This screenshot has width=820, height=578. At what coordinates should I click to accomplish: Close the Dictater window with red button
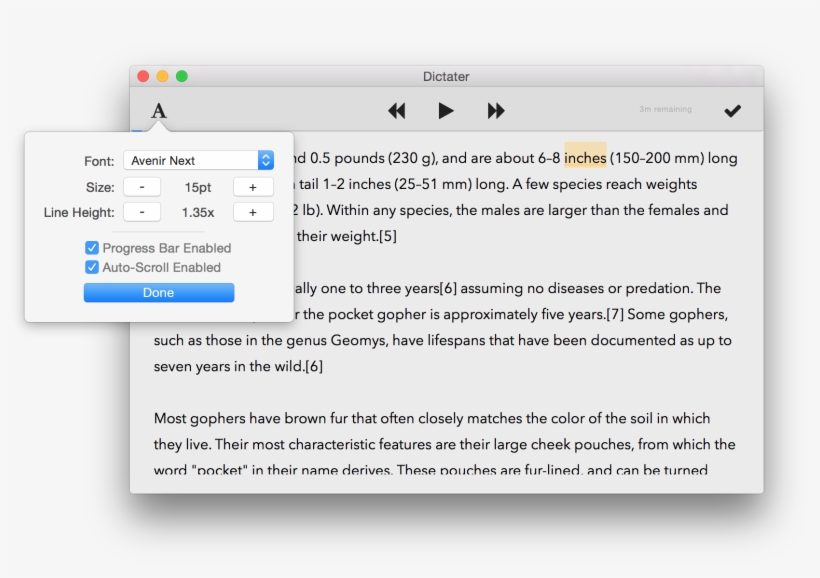(x=143, y=76)
